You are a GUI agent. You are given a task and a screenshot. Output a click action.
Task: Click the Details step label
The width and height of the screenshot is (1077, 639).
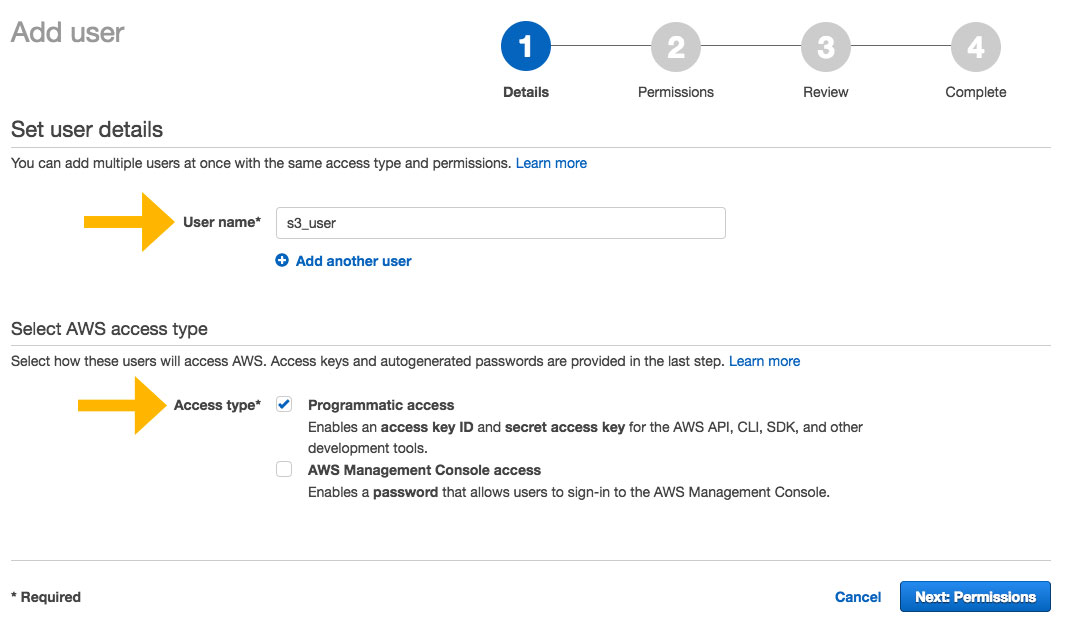[525, 92]
